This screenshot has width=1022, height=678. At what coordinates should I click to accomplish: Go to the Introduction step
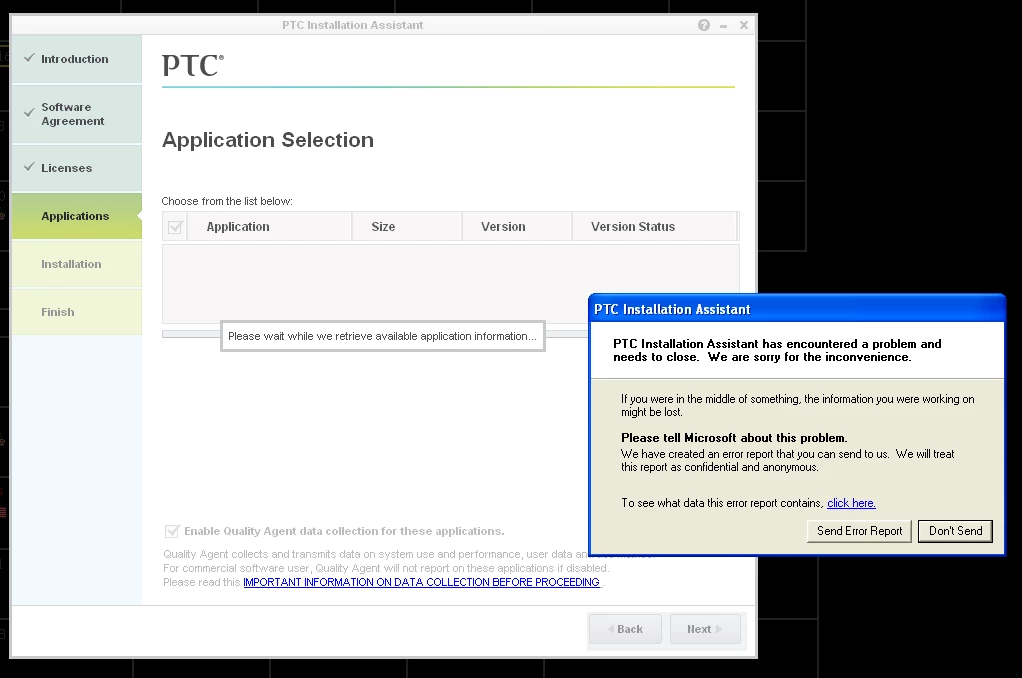click(77, 59)
